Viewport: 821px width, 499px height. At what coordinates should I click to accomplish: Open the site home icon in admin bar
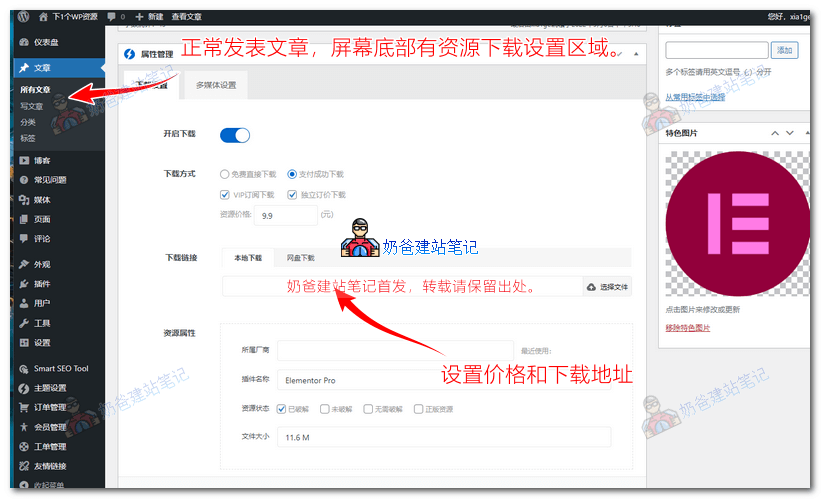tap(43, 17)
